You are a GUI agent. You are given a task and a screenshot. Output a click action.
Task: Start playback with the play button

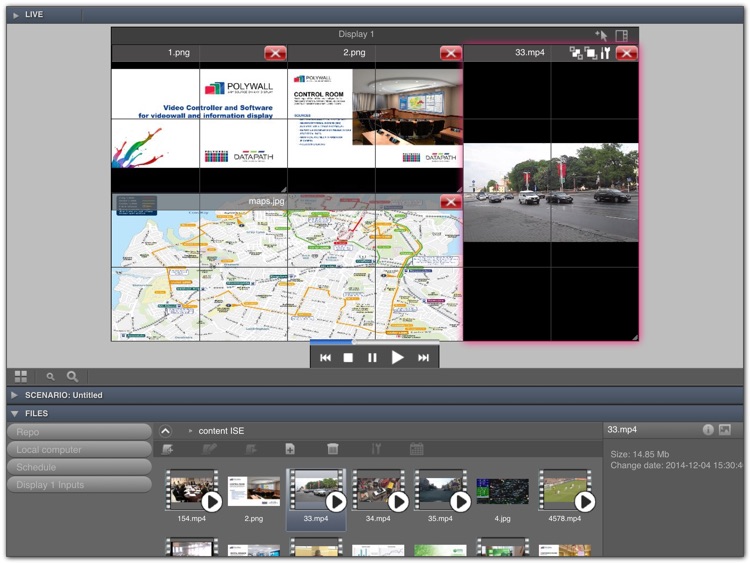point(397,357)
